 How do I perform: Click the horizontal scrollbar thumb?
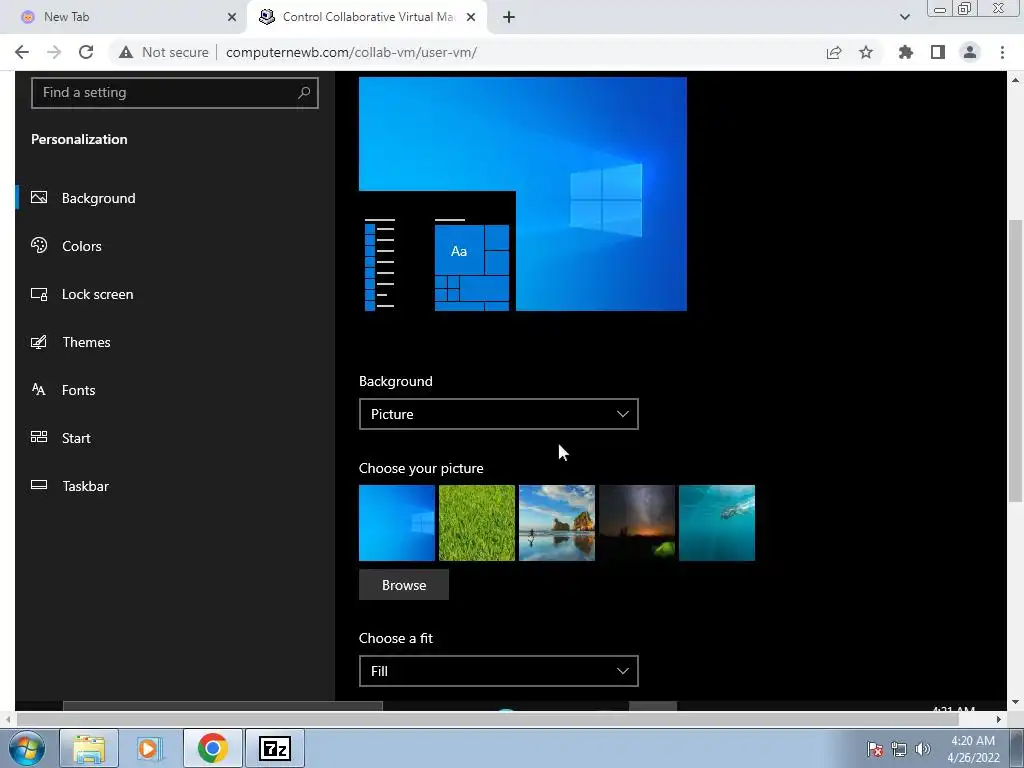(x=487, y=719)
